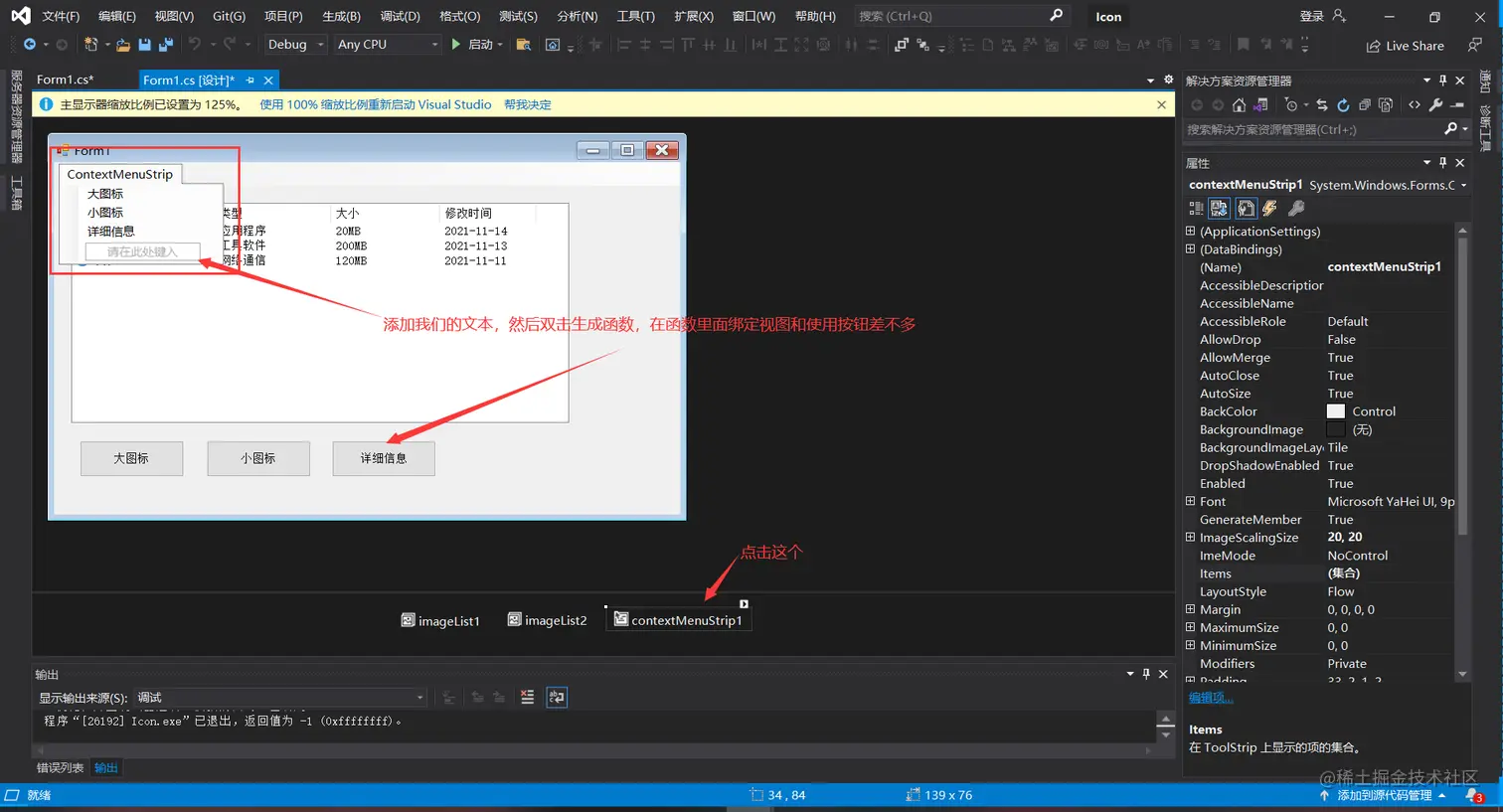Click the Refresh icon in Solution Explorer
This screenshot has height=812, width=1503.
1343,105
